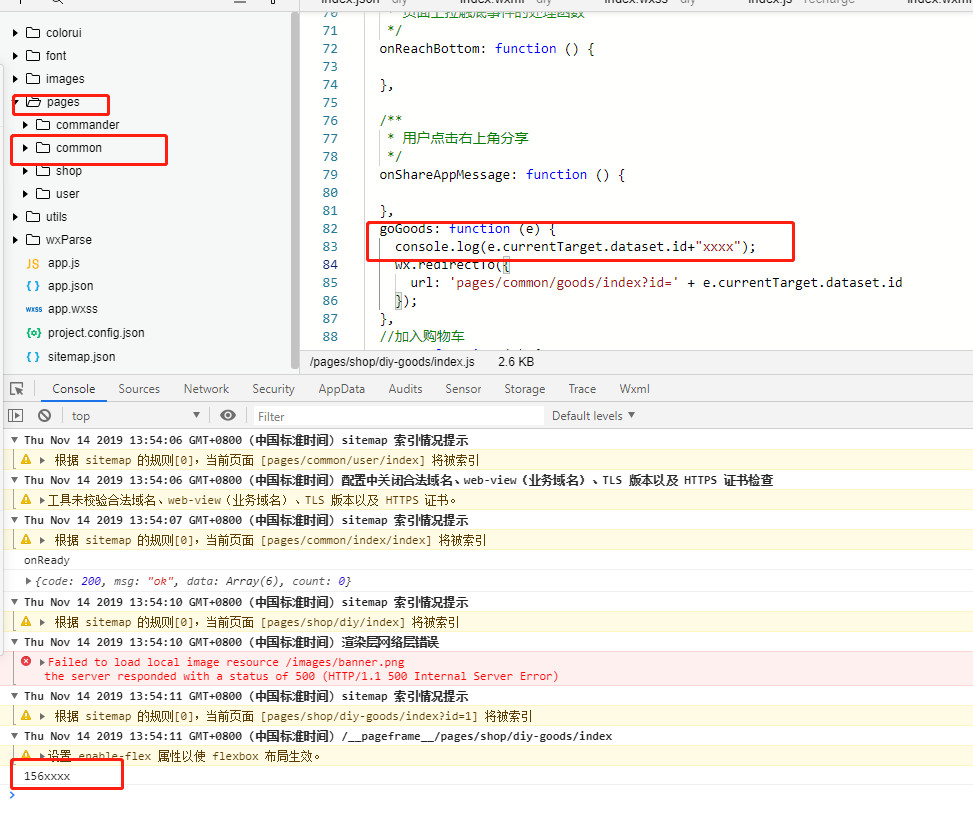This screenshot has width=973, height=823.
Task: Click the colorui folder icon
Action: click(x=33, y=32)
